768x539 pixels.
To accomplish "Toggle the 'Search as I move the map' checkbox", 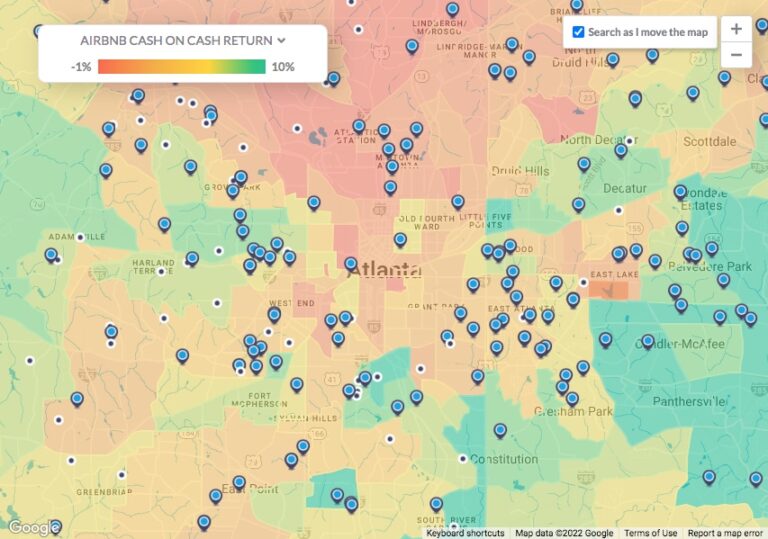I will coord(578,32).
